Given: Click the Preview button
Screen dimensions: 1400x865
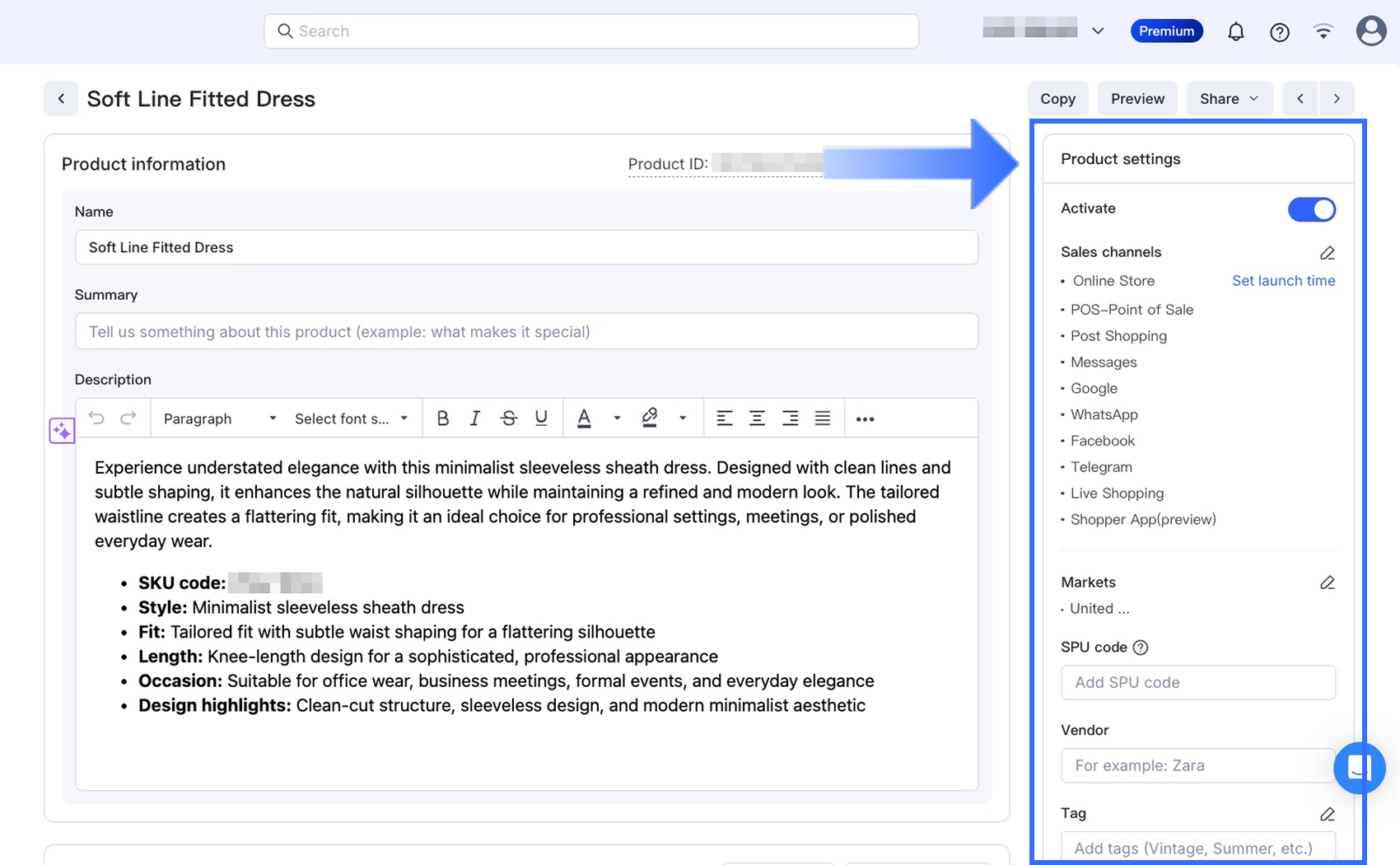Looking at the screenshot, I should click(x=1137, y=99).
